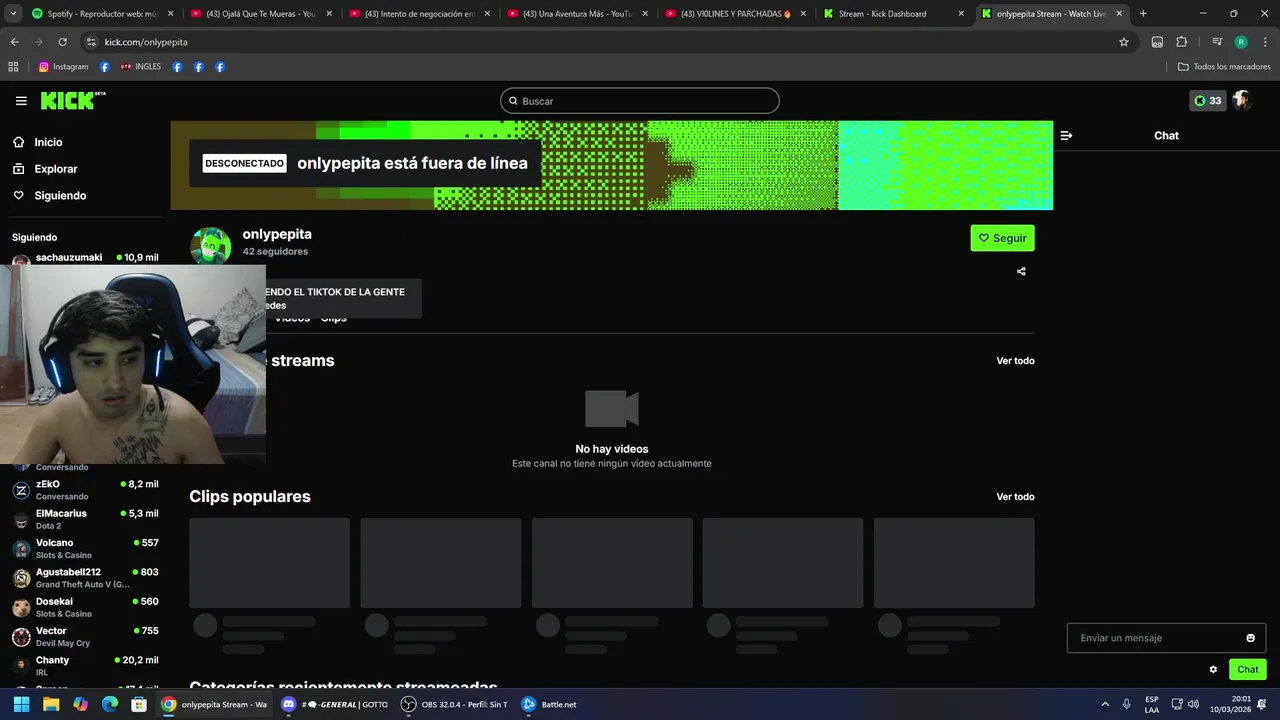Open Chrome extensions puzzle icon
The width and height of the screenshot is (1280, 720).
pos(1182,42)
